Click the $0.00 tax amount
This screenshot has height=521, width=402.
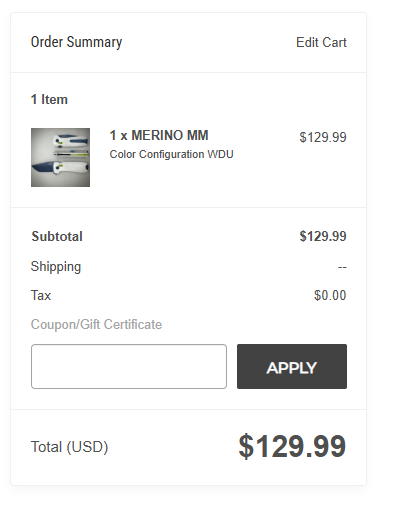(330, 295)
